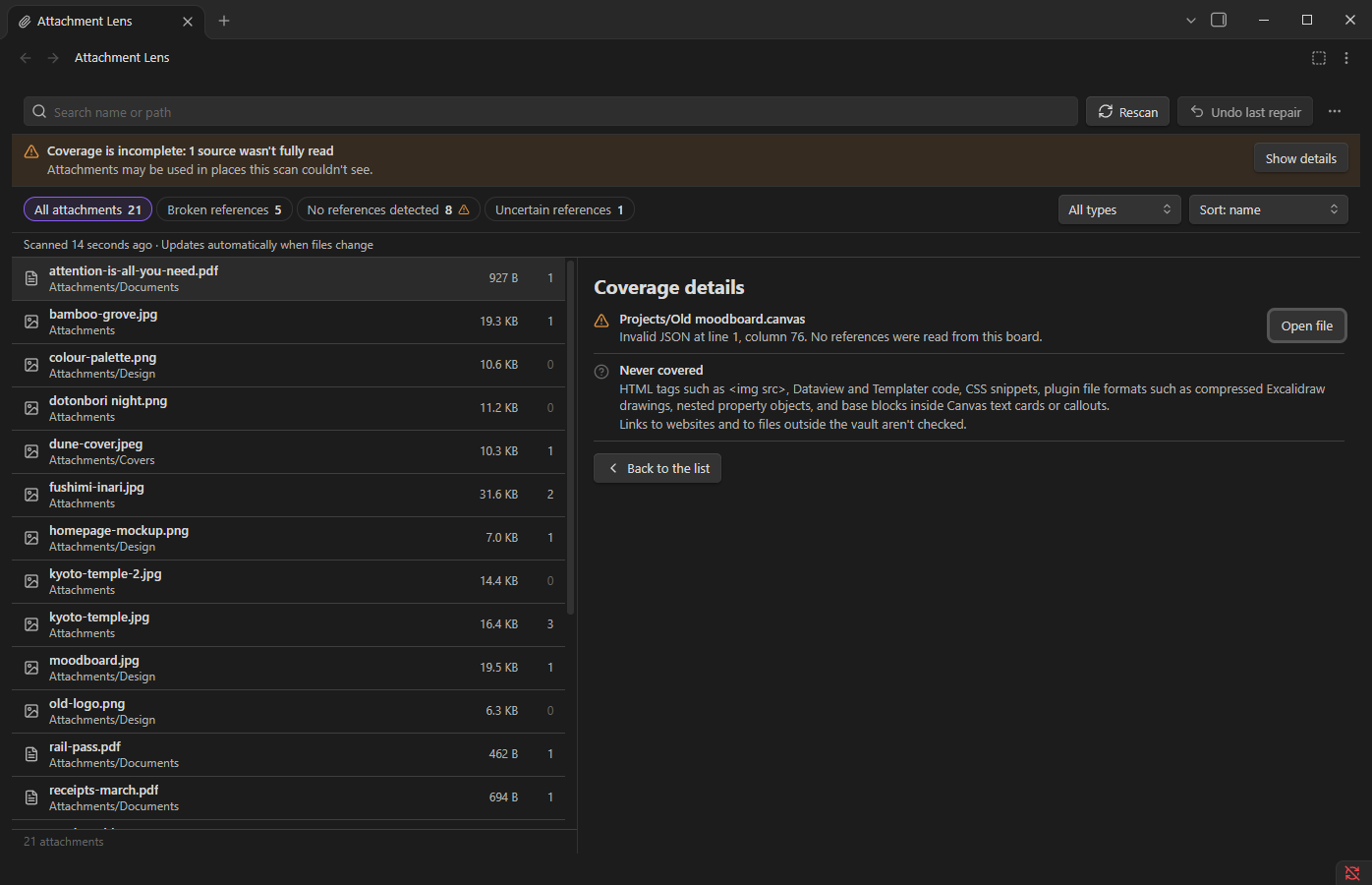Click the image icon of bamboo-grove.jpg

31,322
